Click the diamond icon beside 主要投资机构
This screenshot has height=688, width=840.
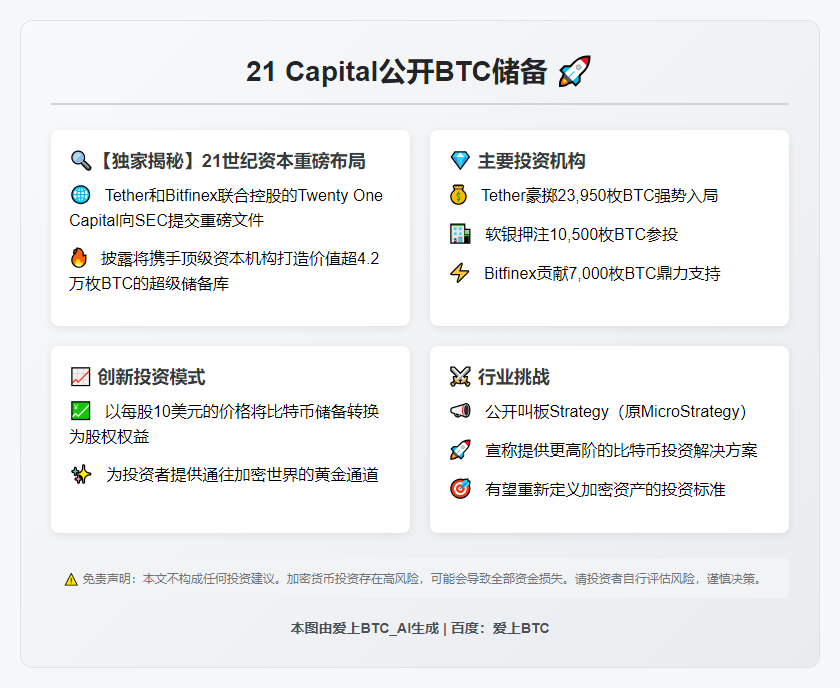(460, 160)
